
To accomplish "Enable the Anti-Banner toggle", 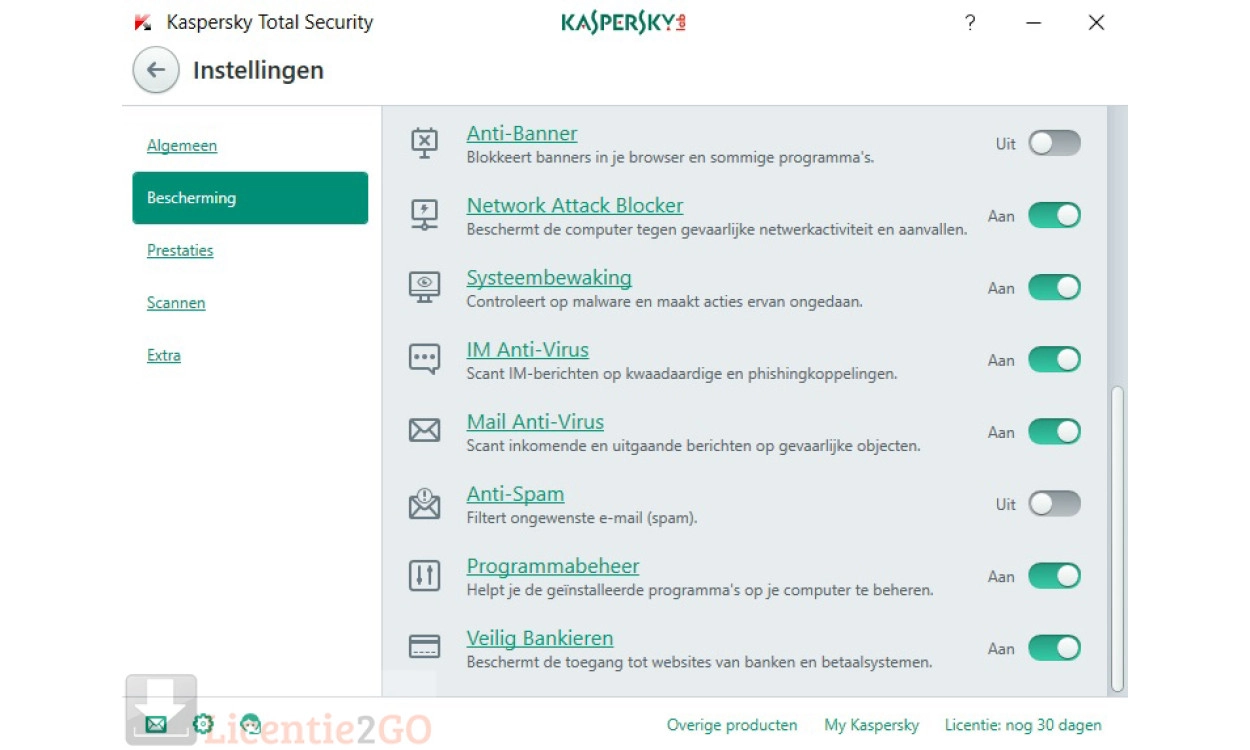I will [x=1054, y=143].
